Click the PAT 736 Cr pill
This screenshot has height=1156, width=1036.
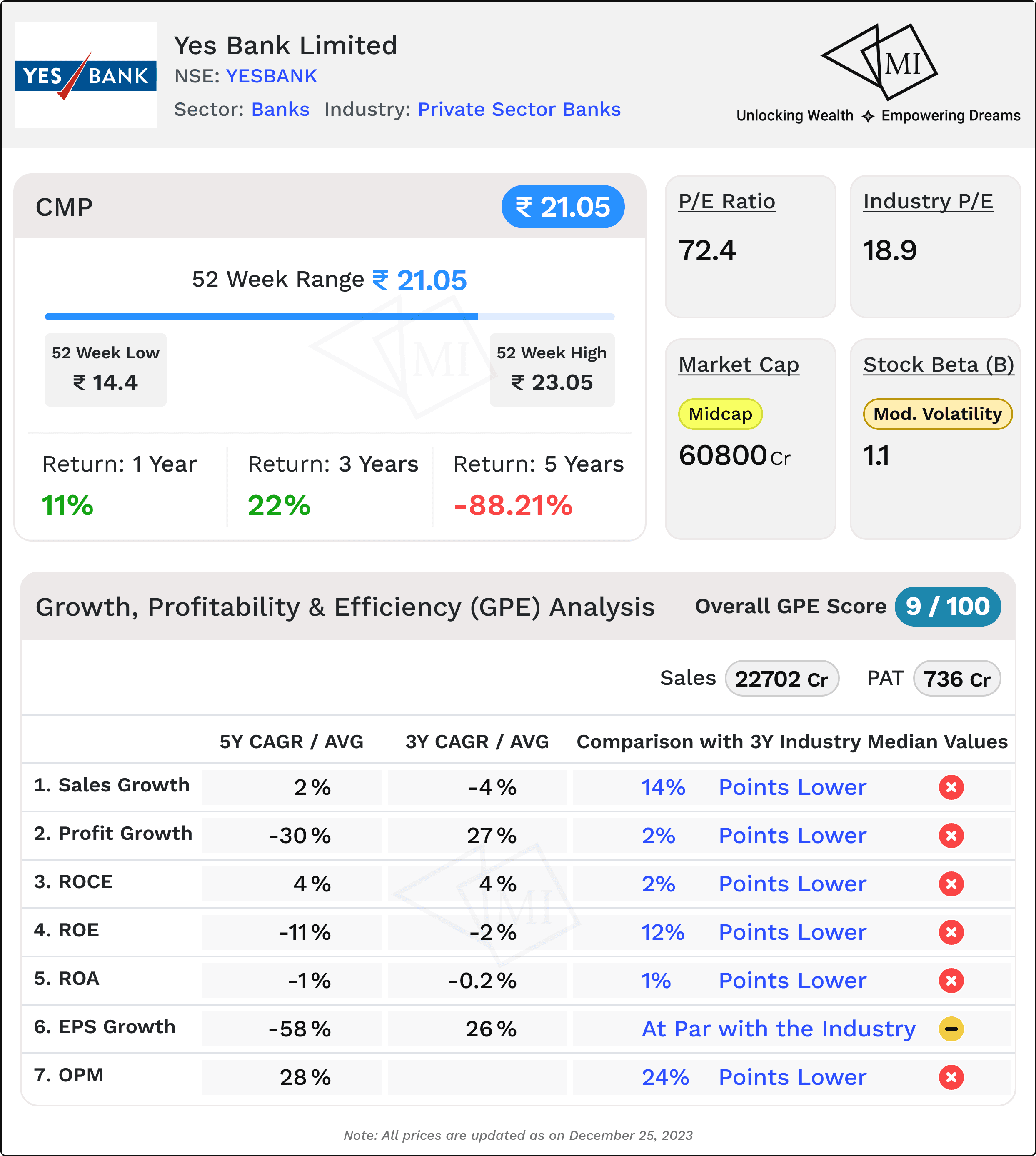(x=956, y=679)
